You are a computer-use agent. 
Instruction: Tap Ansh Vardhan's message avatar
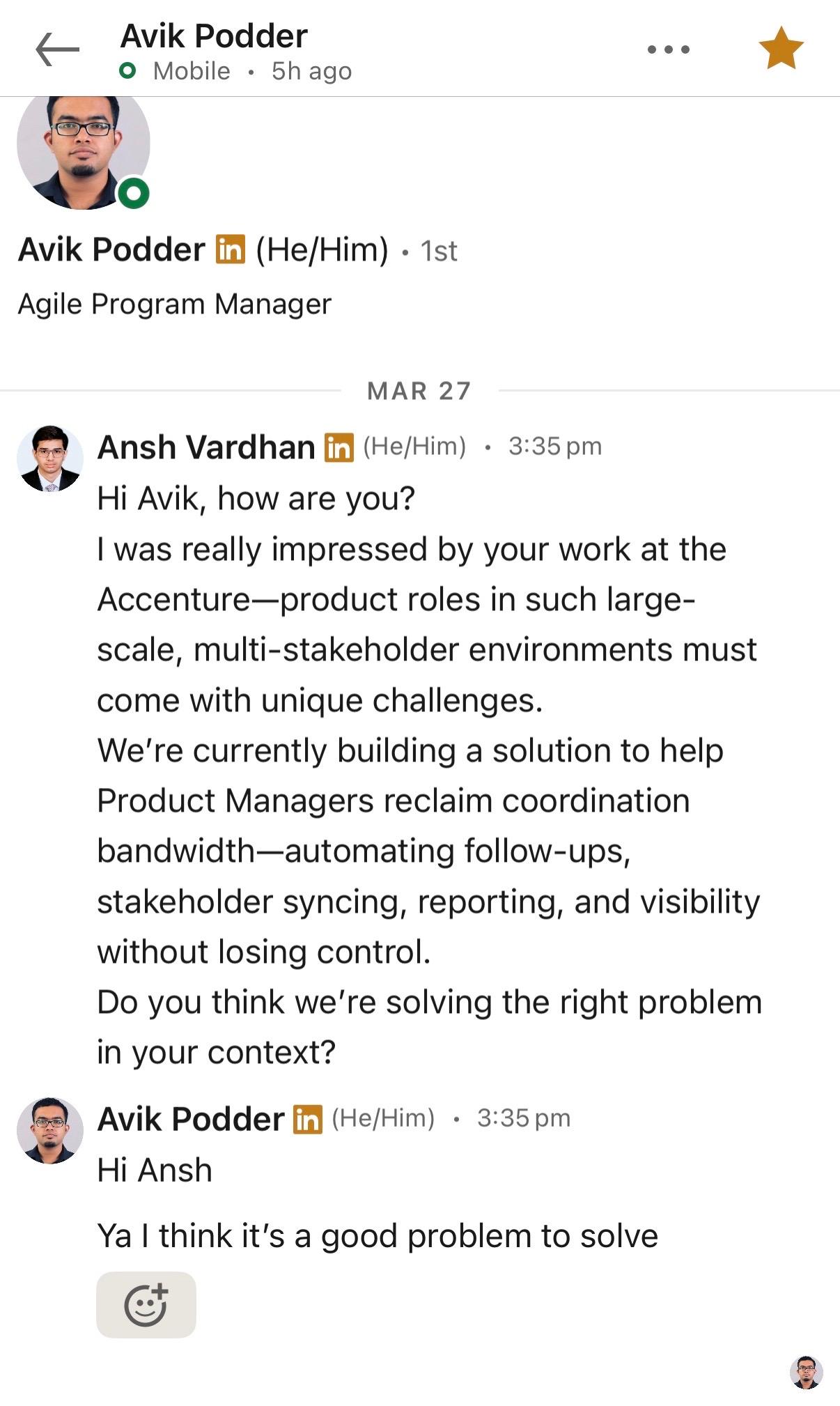(x=49, y=458)
